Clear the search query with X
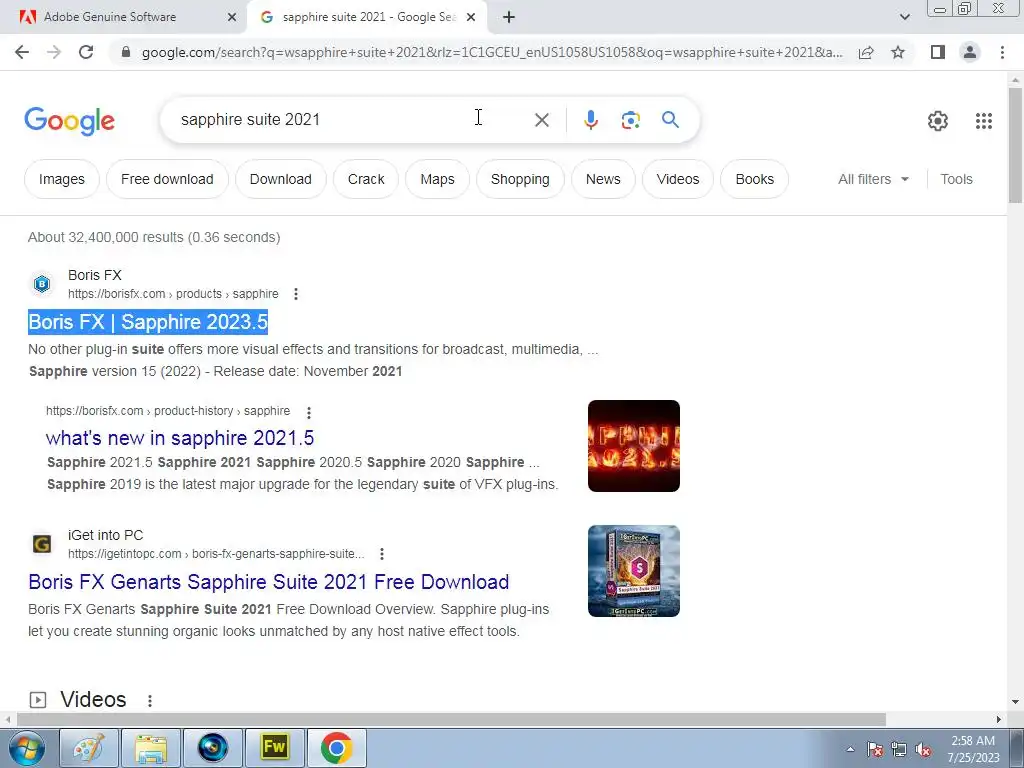The height and width of the screenshot is (768, 1024). tap(541, 120)
